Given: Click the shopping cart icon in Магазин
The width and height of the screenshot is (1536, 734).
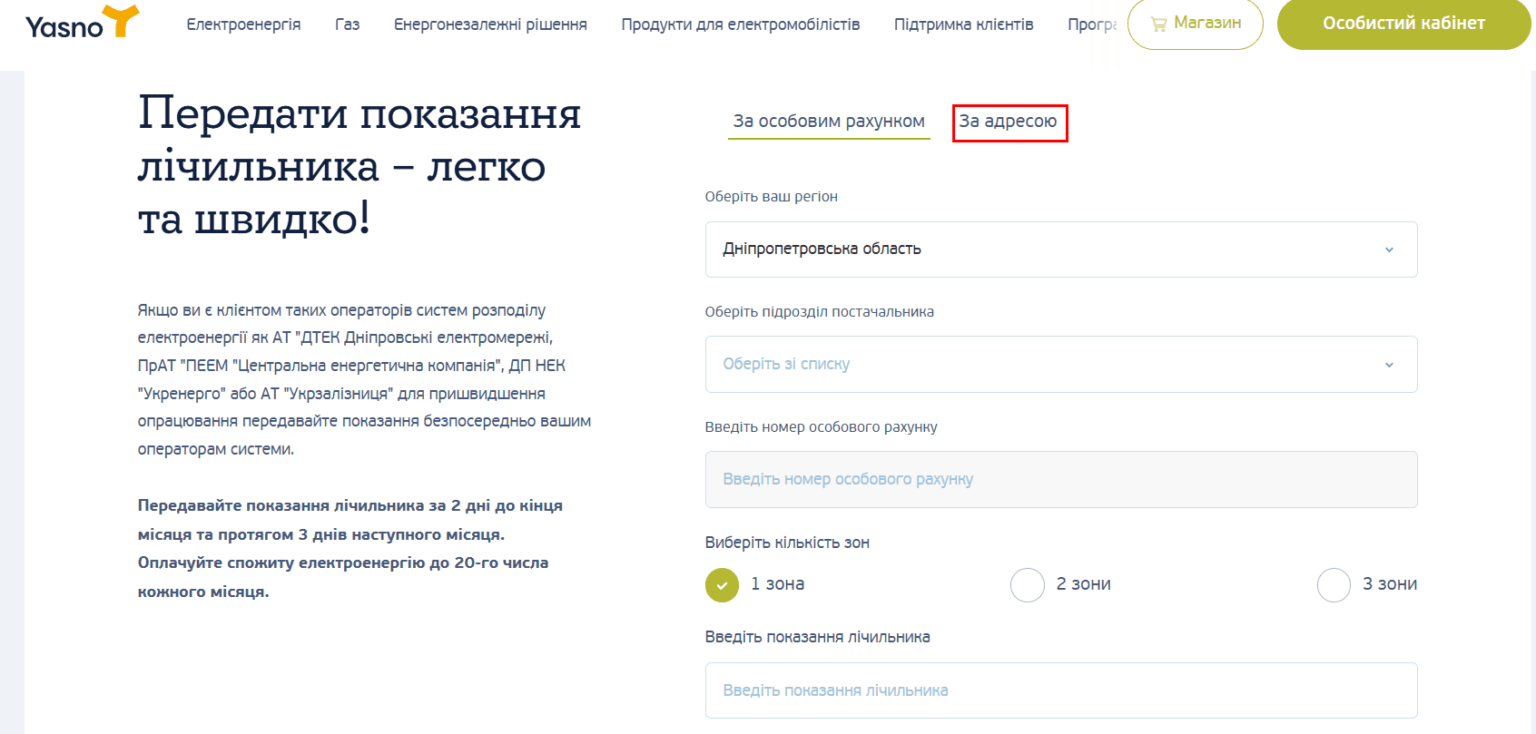Looking at the screenshot, I should pyautogui.click(x=1159, y=24).
